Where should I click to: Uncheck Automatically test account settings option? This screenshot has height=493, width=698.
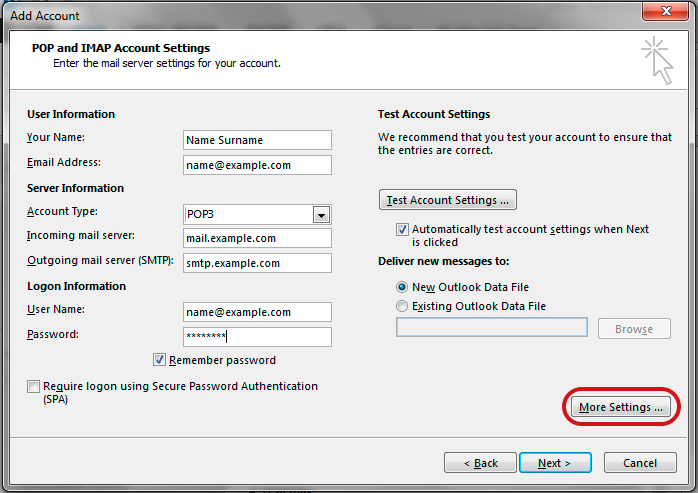coord(403,230)
